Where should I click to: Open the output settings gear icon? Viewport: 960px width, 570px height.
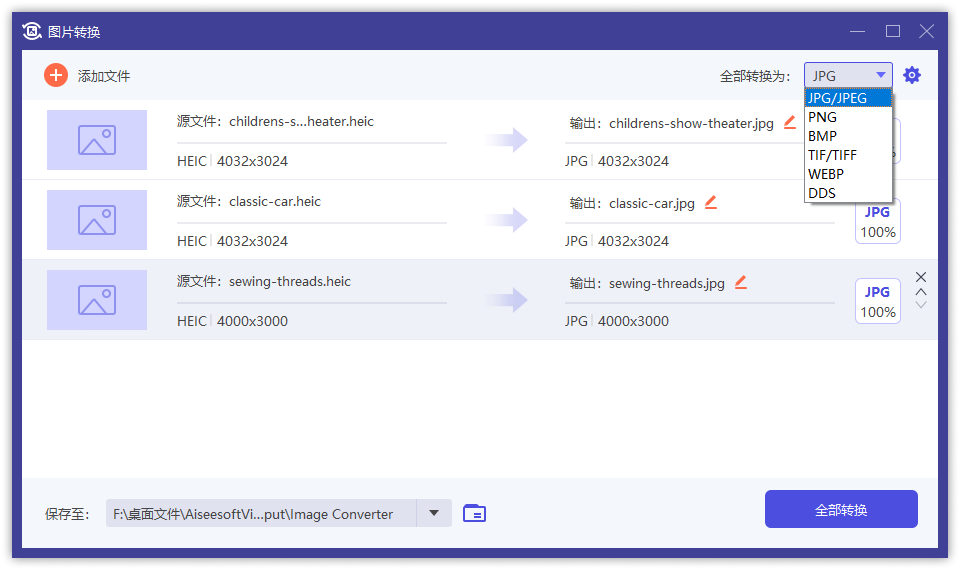coord(911,75)
